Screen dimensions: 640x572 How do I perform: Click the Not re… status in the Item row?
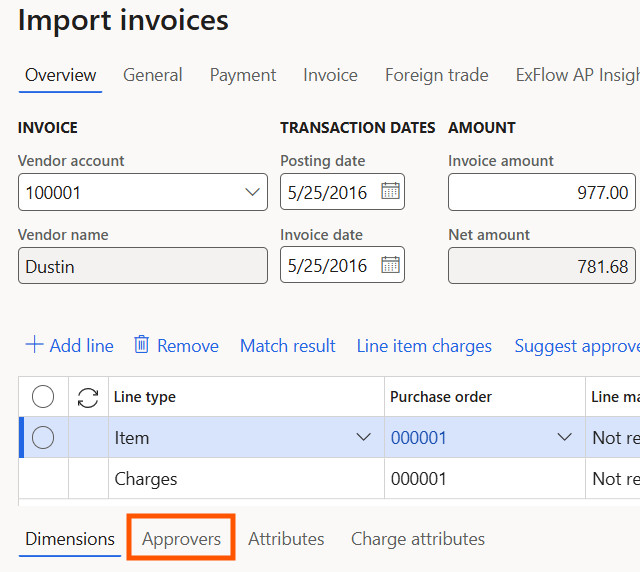(616, 438)
